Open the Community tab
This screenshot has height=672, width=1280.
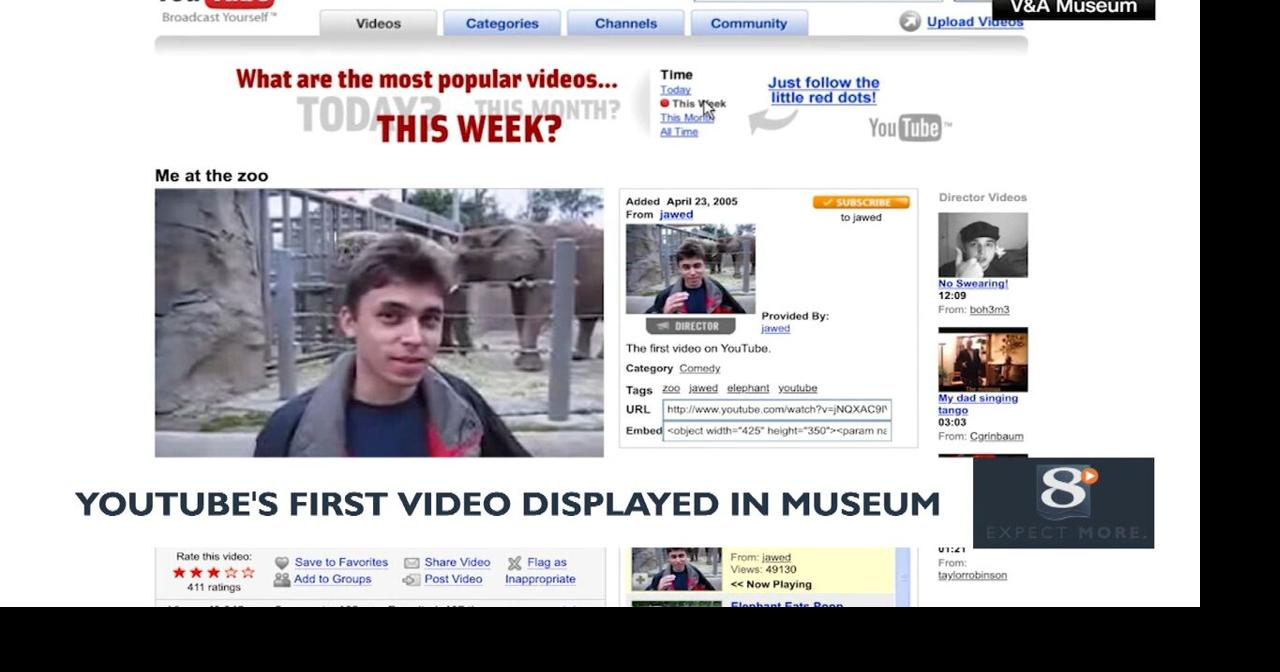click(749, 22)
